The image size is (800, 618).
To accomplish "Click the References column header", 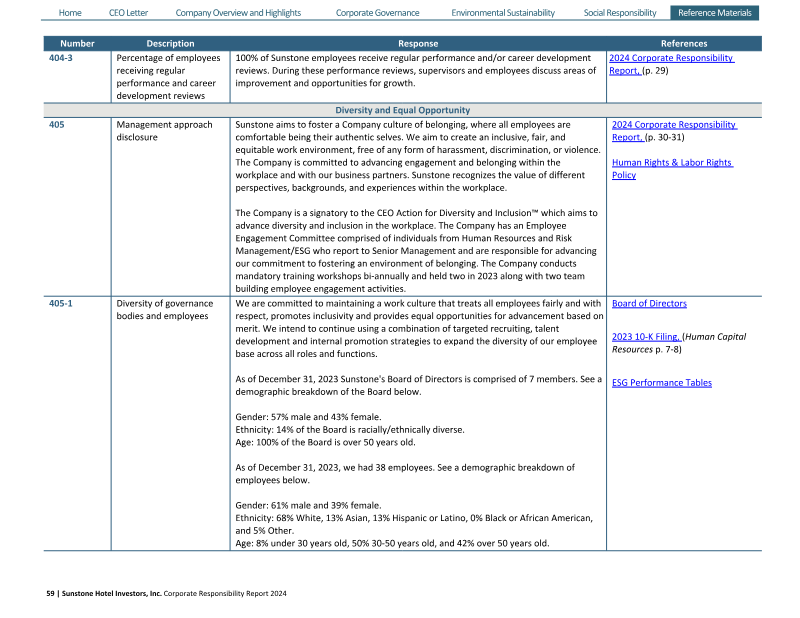I will [x=683, y=44].
